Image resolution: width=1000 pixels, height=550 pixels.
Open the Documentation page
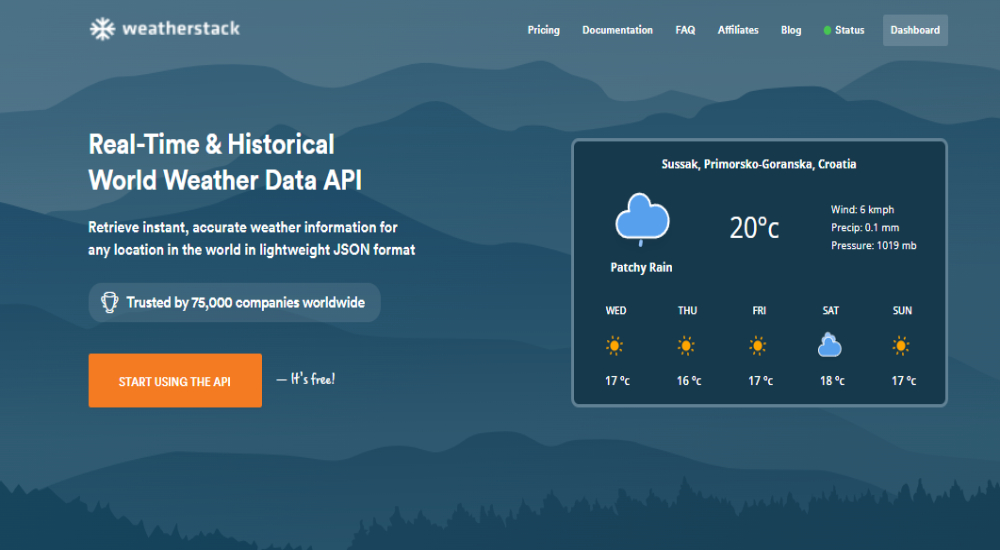(x=617, y=30)
